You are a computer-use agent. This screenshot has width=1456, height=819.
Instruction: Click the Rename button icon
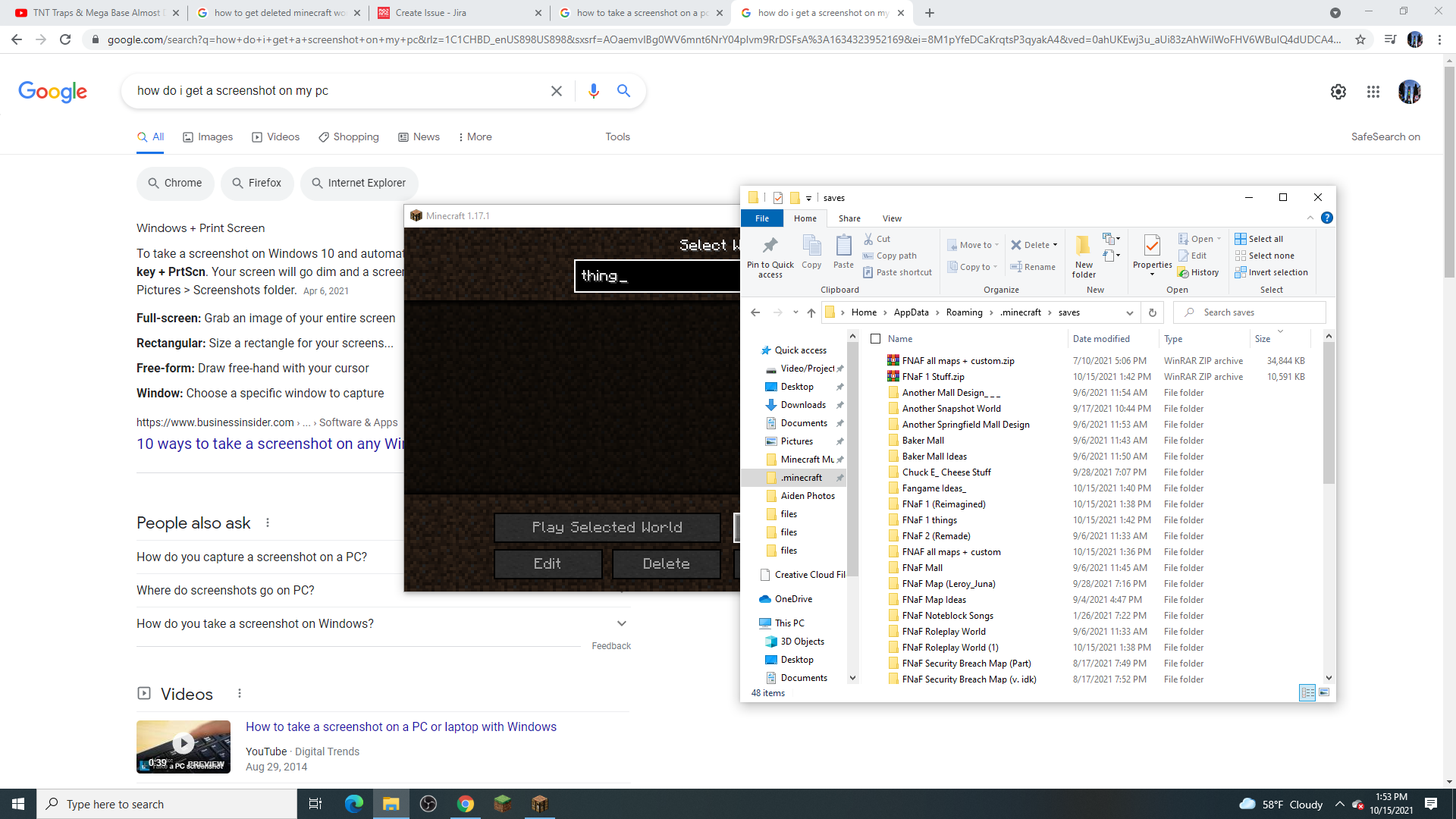pyautogui.click(x=1016, y=267)
